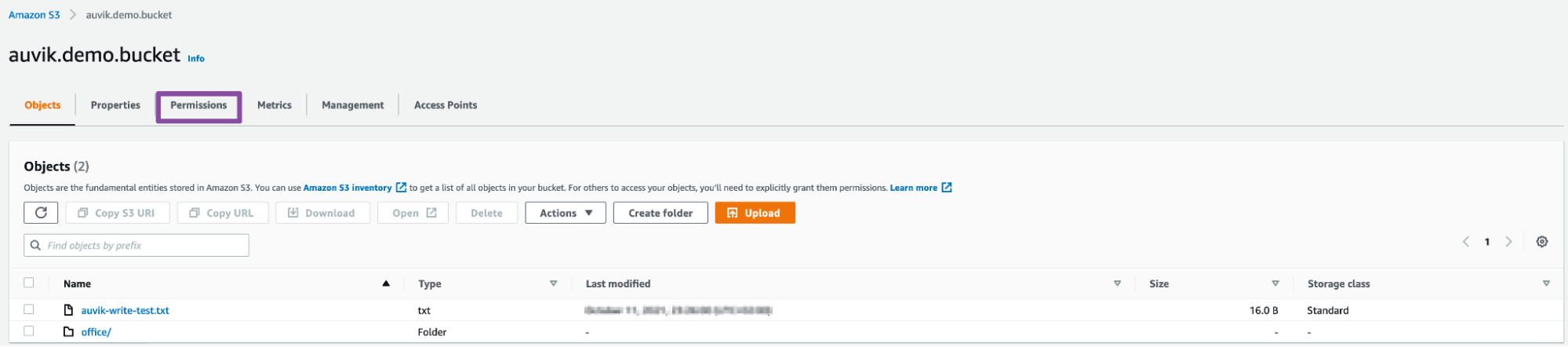Click the txt type cell

point(424,310)
